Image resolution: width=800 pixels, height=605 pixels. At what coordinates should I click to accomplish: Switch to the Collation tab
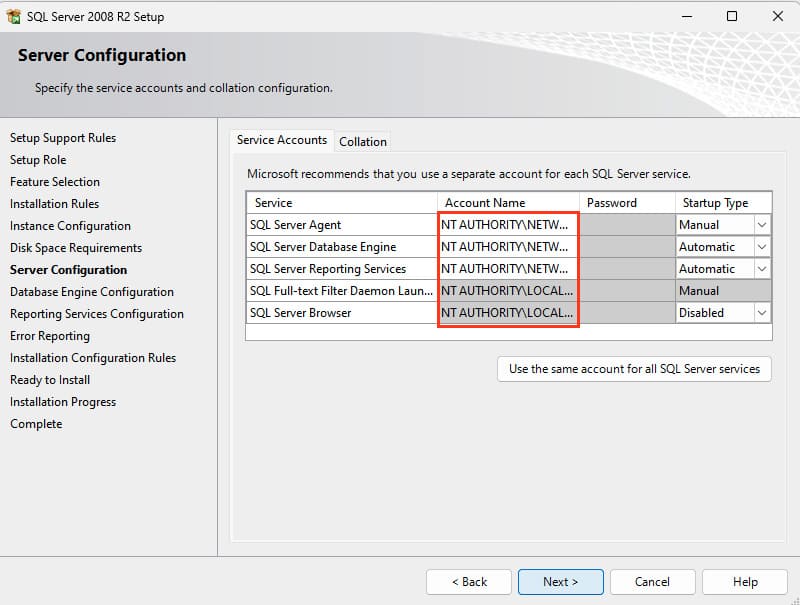(x=362, y=141)
